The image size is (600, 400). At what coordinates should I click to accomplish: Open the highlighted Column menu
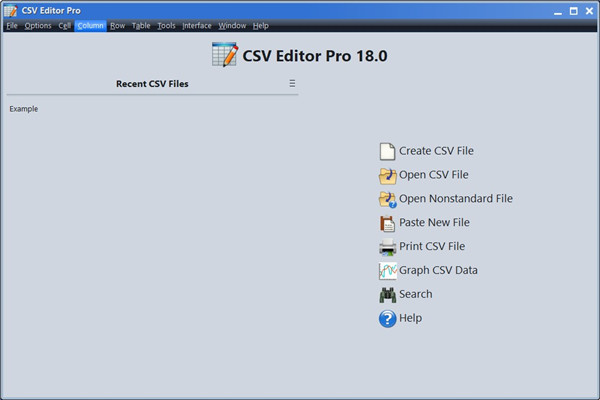90,26
